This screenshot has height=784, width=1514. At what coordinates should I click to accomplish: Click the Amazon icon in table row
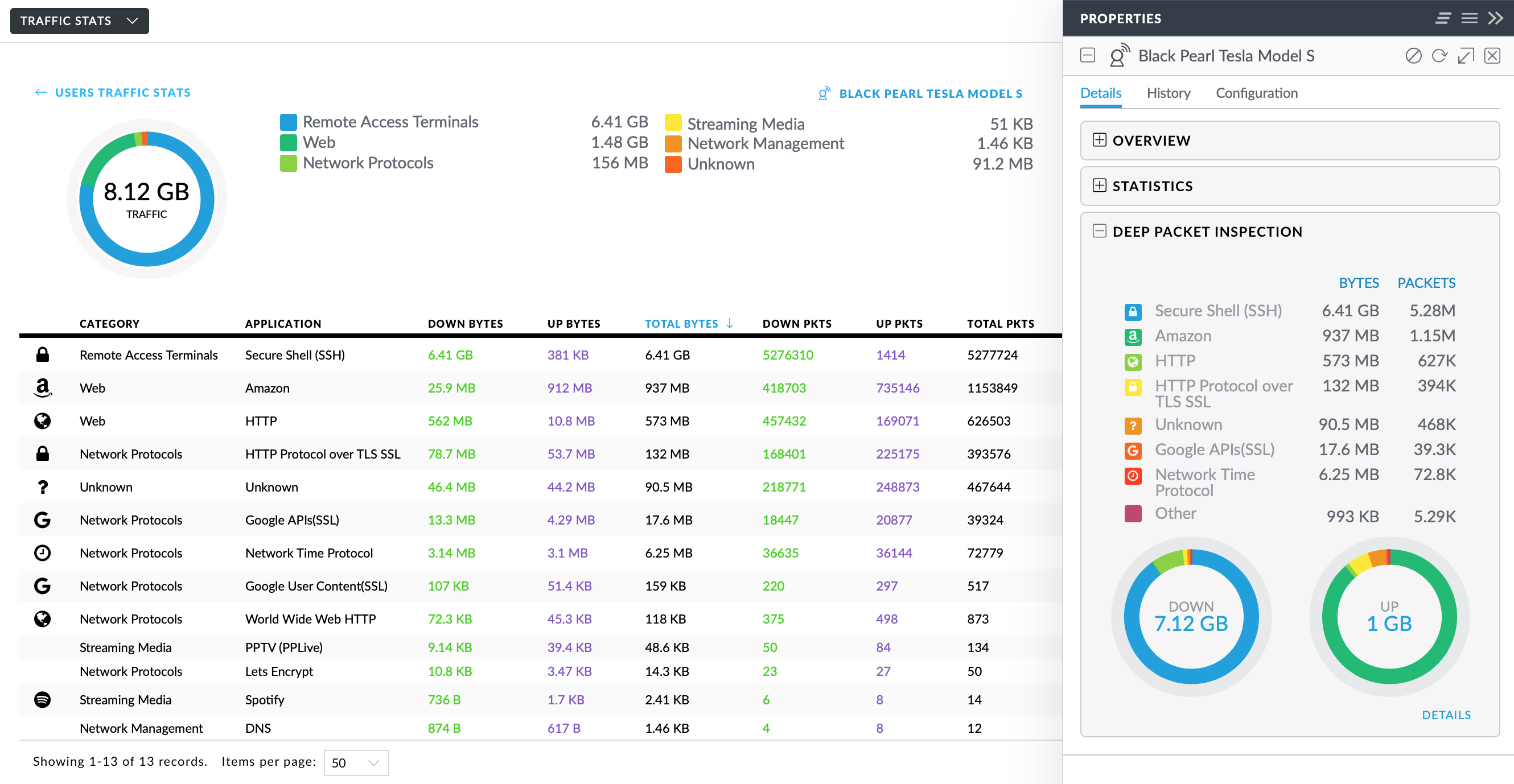[42, 387]
